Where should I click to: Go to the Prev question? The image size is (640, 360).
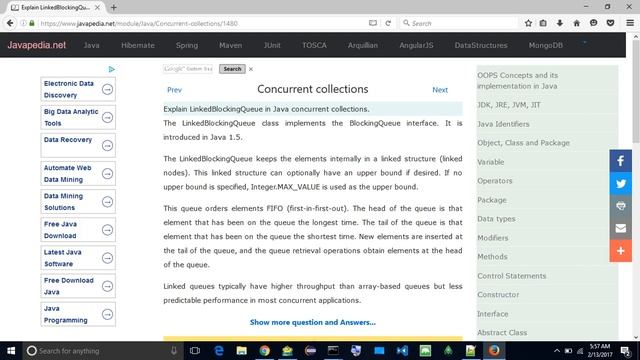pos(174,90)
